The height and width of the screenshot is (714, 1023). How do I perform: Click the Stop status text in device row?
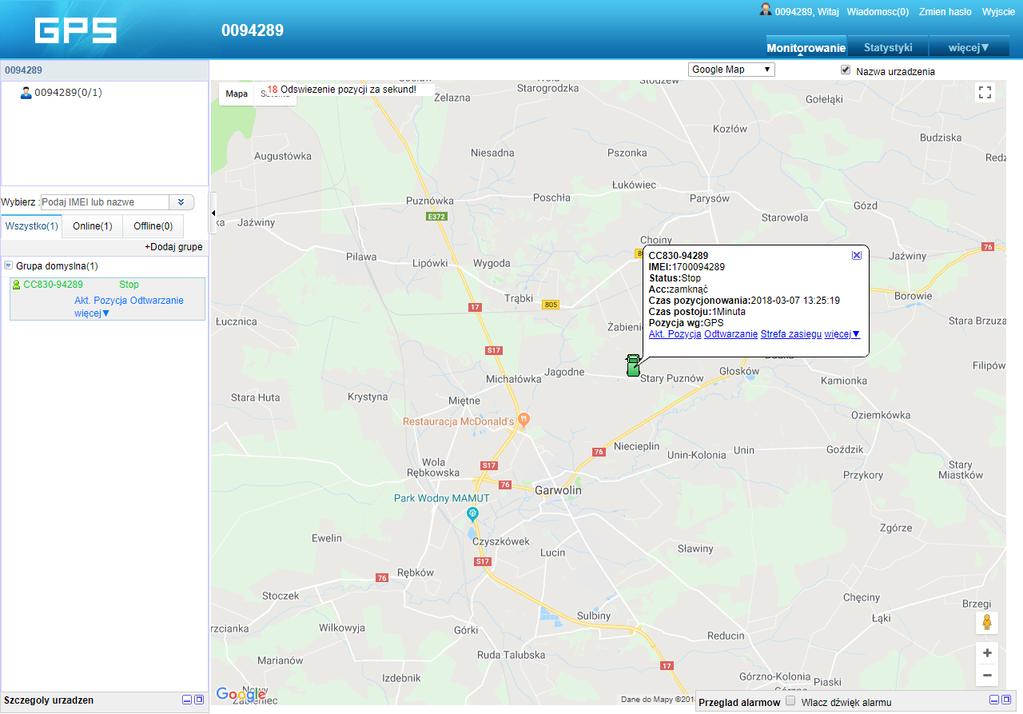(x=129, y=285)
